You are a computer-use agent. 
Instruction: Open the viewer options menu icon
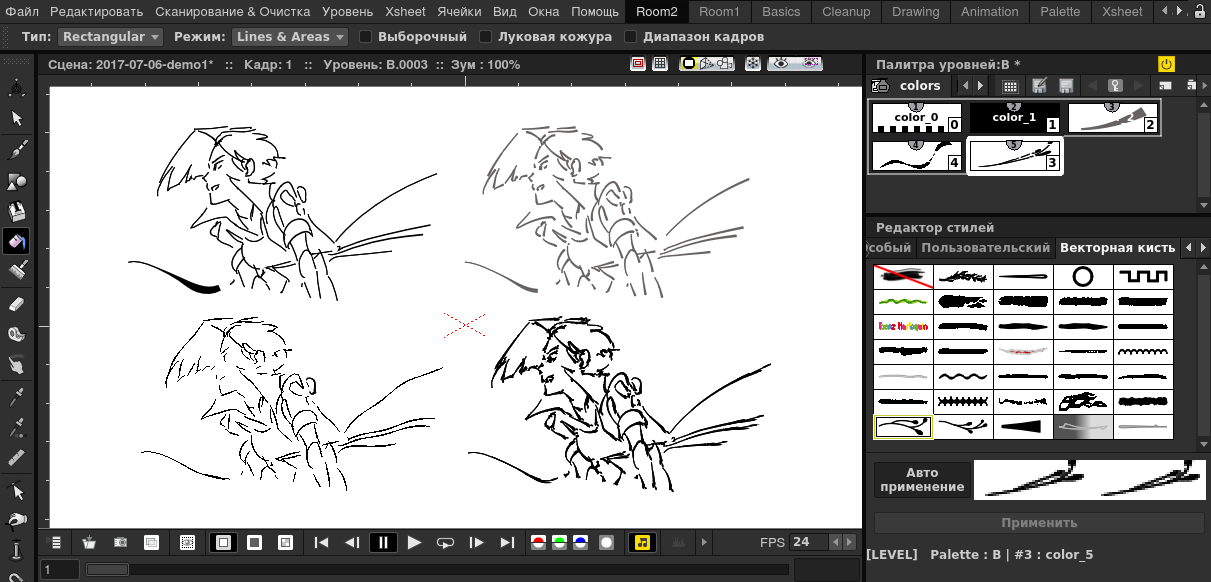coord(57,542)
